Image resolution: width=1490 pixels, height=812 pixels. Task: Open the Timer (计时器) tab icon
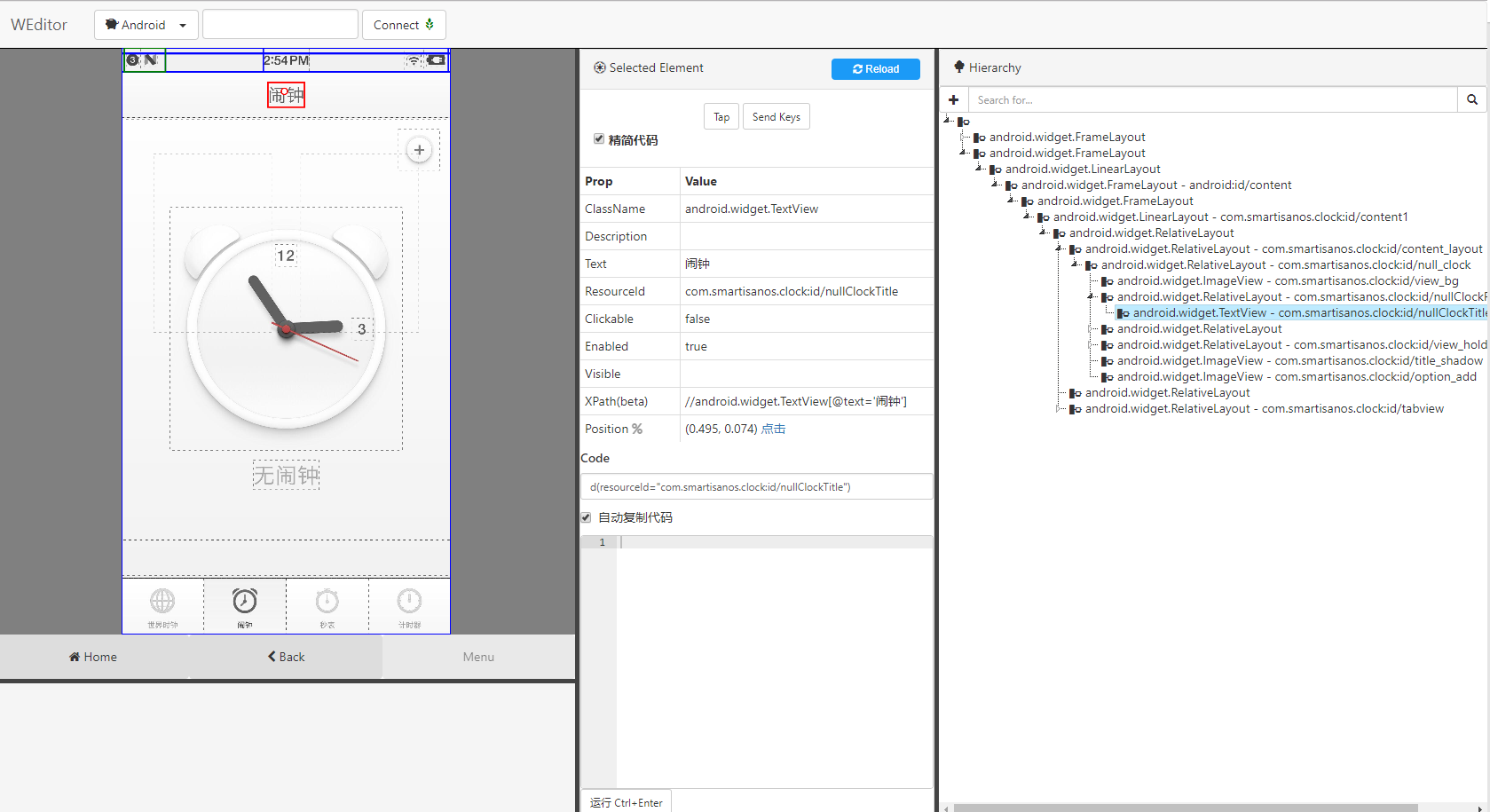click(x=409, y=602)
